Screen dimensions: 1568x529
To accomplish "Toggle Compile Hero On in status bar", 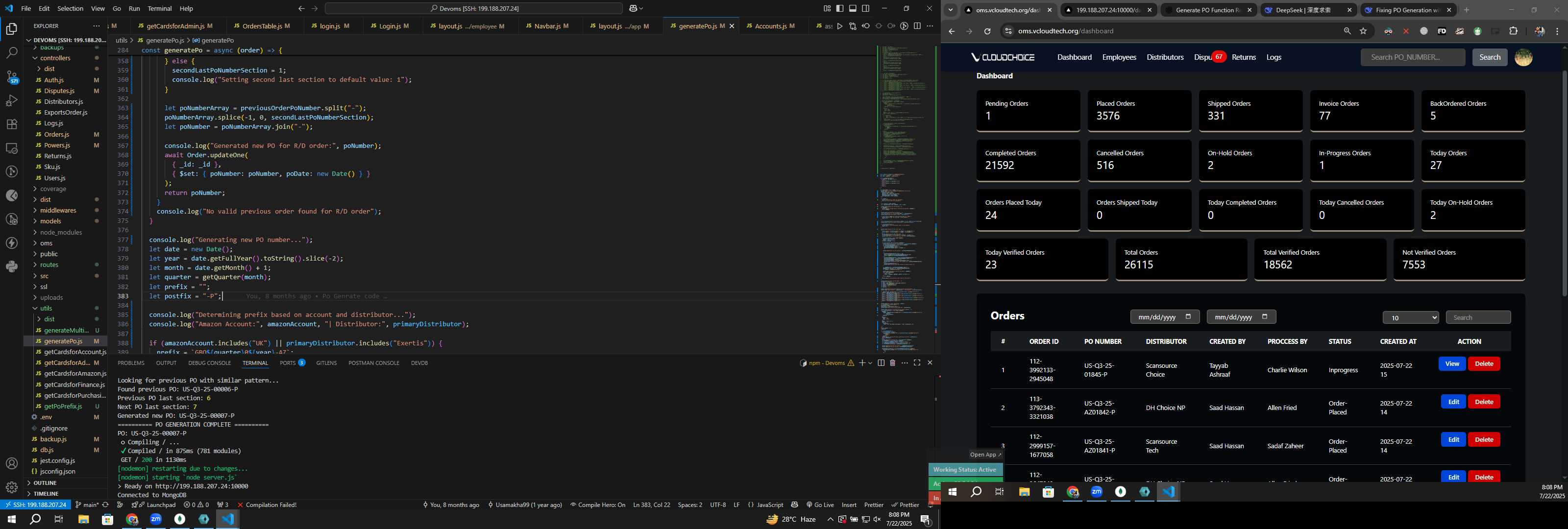I will (x=597, y=505).
